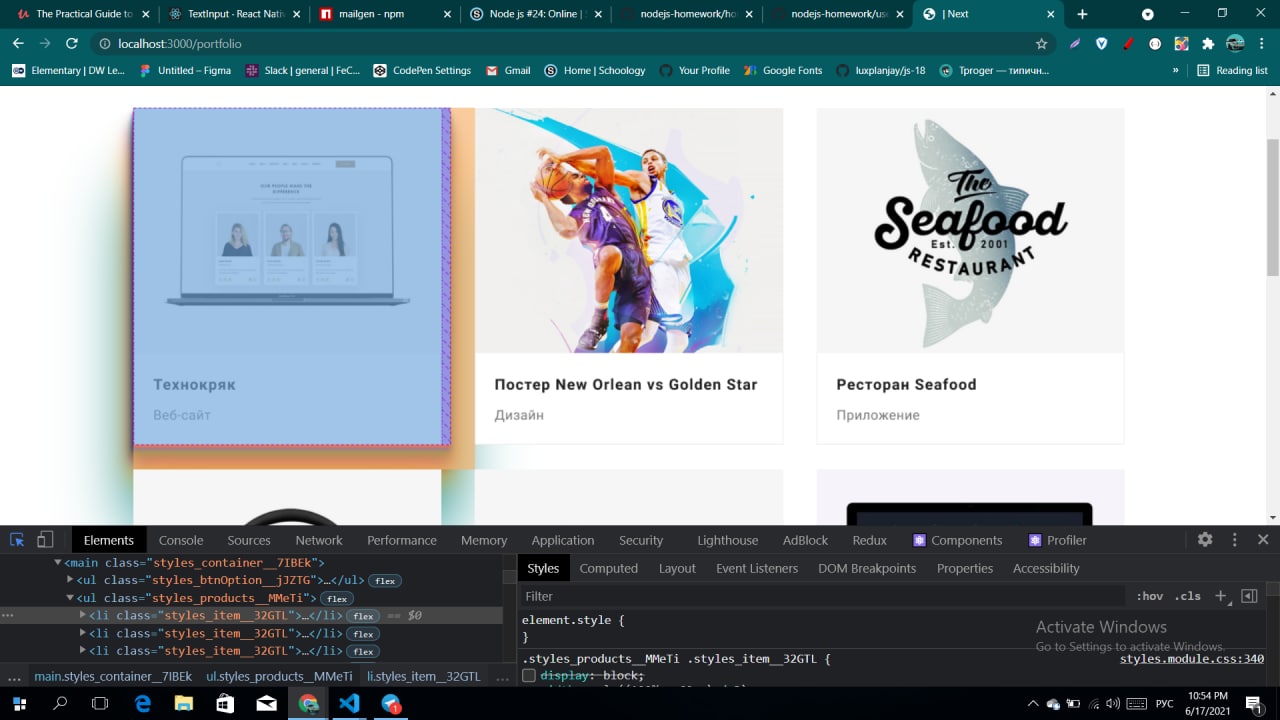This screenshot has height=720, width=1280.
Task: Open Mail app from taskbar
Action: [266, 704]
